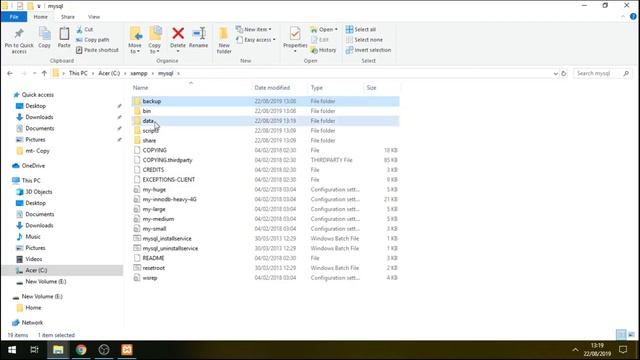Click This PC in address bar
The image size is (640, 360).
tap(78, 73)
